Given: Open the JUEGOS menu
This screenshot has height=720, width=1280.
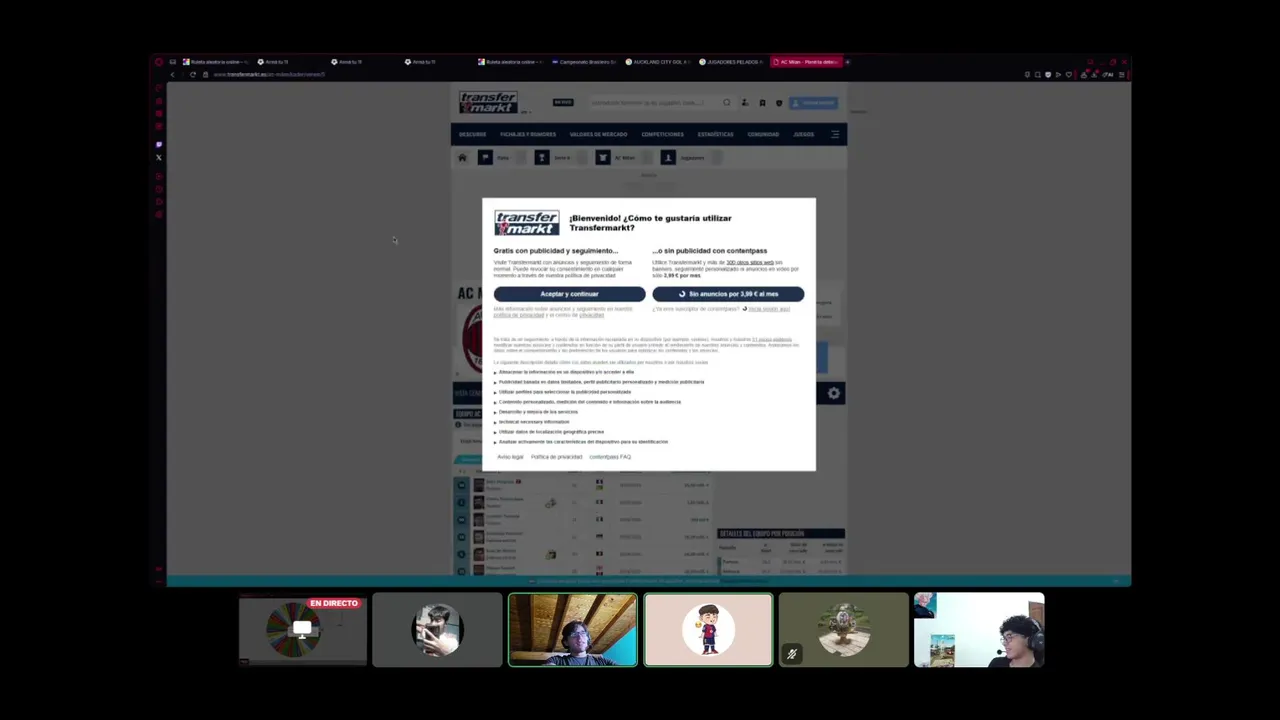Looking at the screenshot, I should [804, 134].
